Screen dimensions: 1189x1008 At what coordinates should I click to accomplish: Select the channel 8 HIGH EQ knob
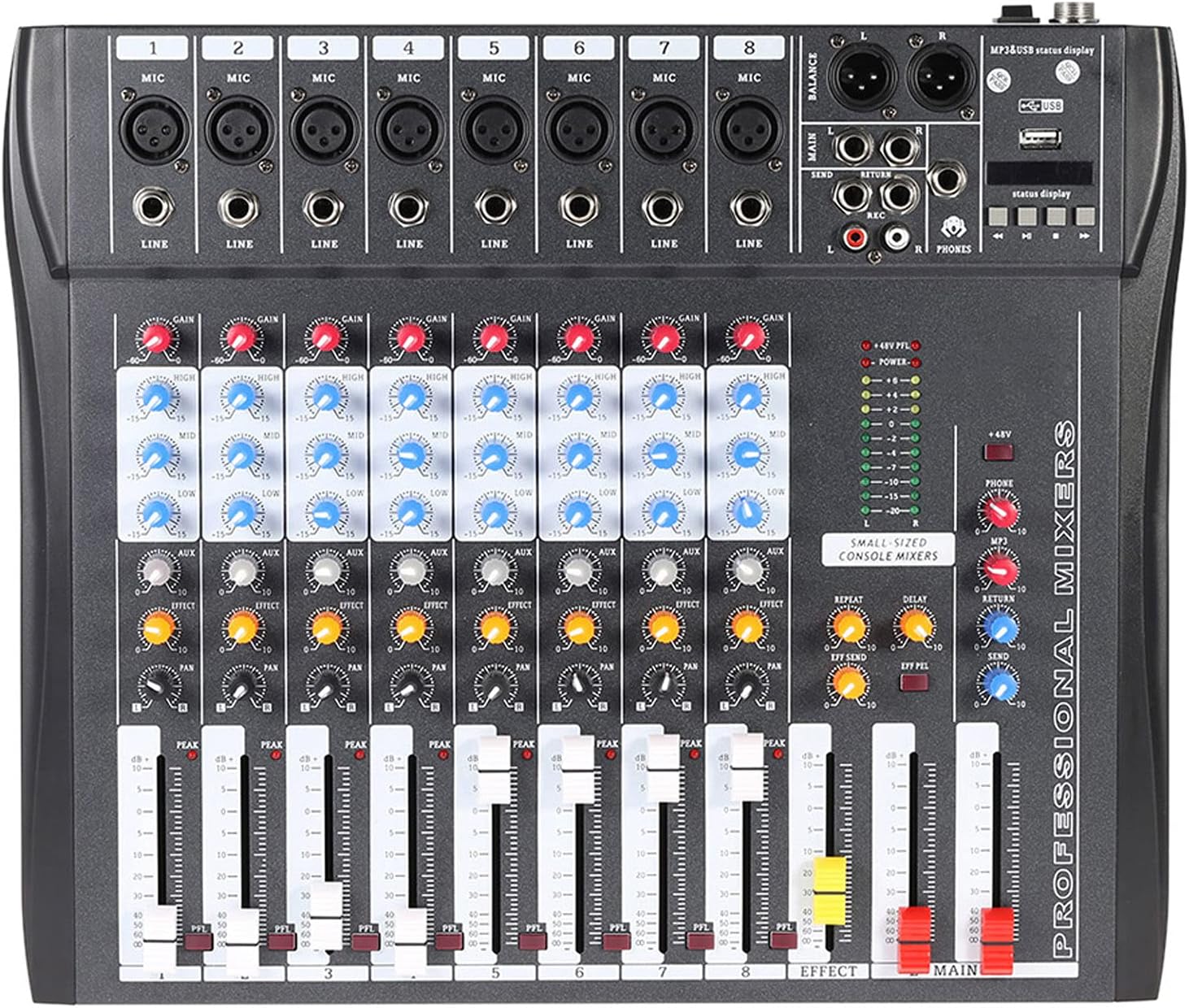pyautogui.click(x=748, y=397)
